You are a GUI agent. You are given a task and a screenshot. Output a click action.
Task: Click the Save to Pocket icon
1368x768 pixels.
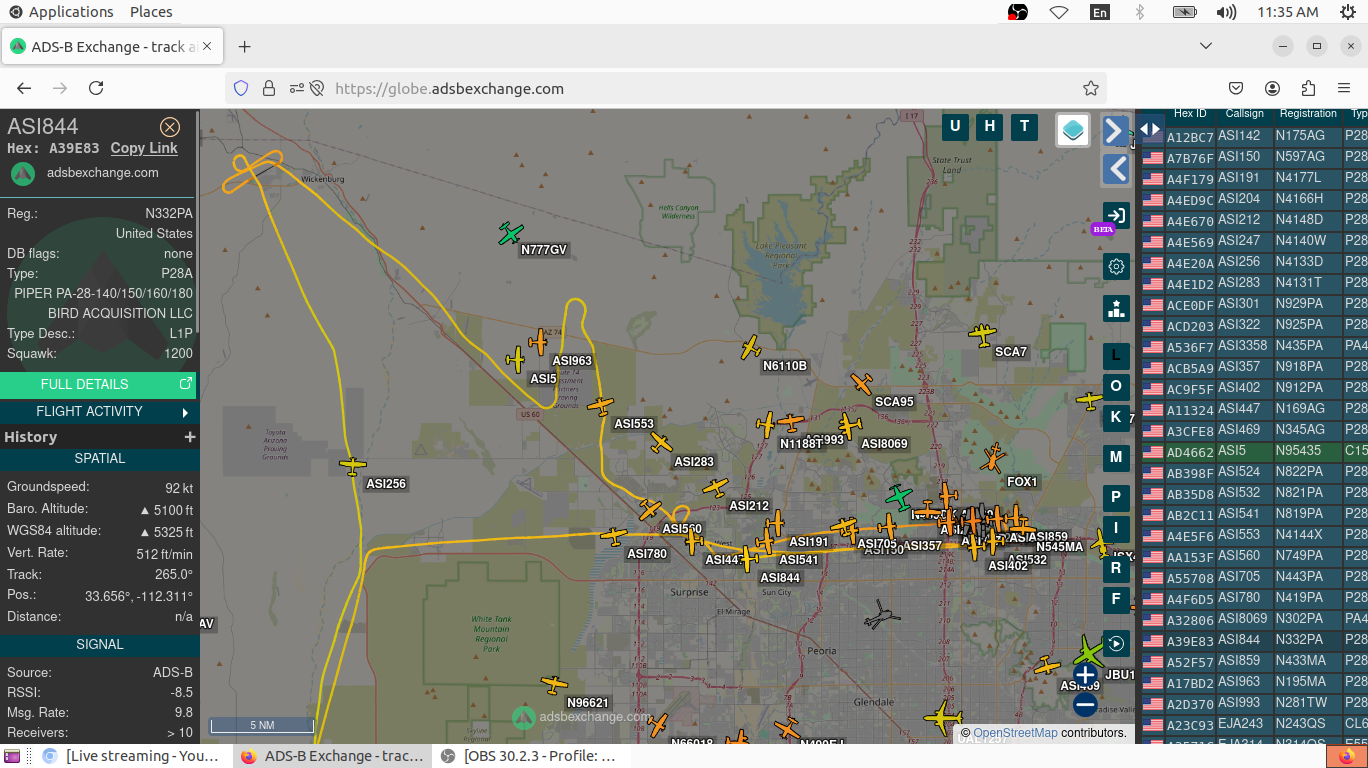click(x=1236, y=88)
